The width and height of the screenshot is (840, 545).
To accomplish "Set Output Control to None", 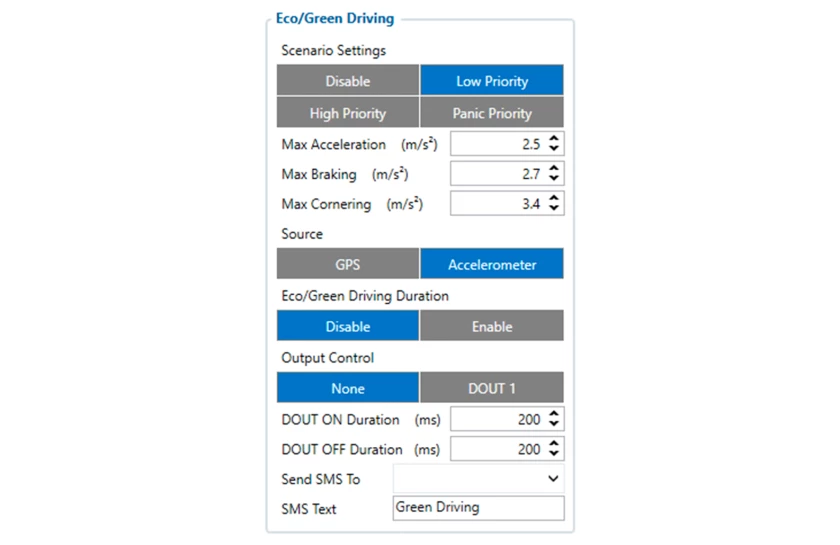I will pyautogui.click(x=348, y=388).
